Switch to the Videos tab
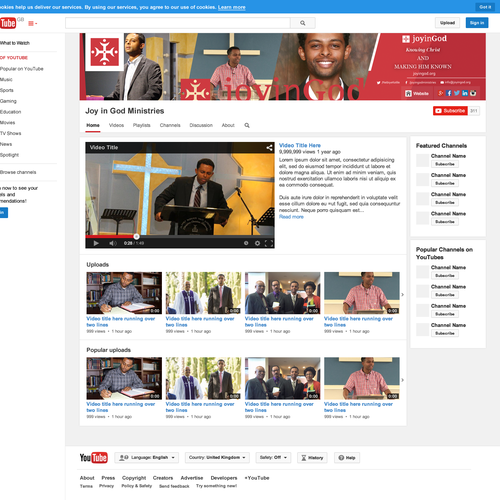The height and width of the screenshot is (500, 500). point(116,125)
